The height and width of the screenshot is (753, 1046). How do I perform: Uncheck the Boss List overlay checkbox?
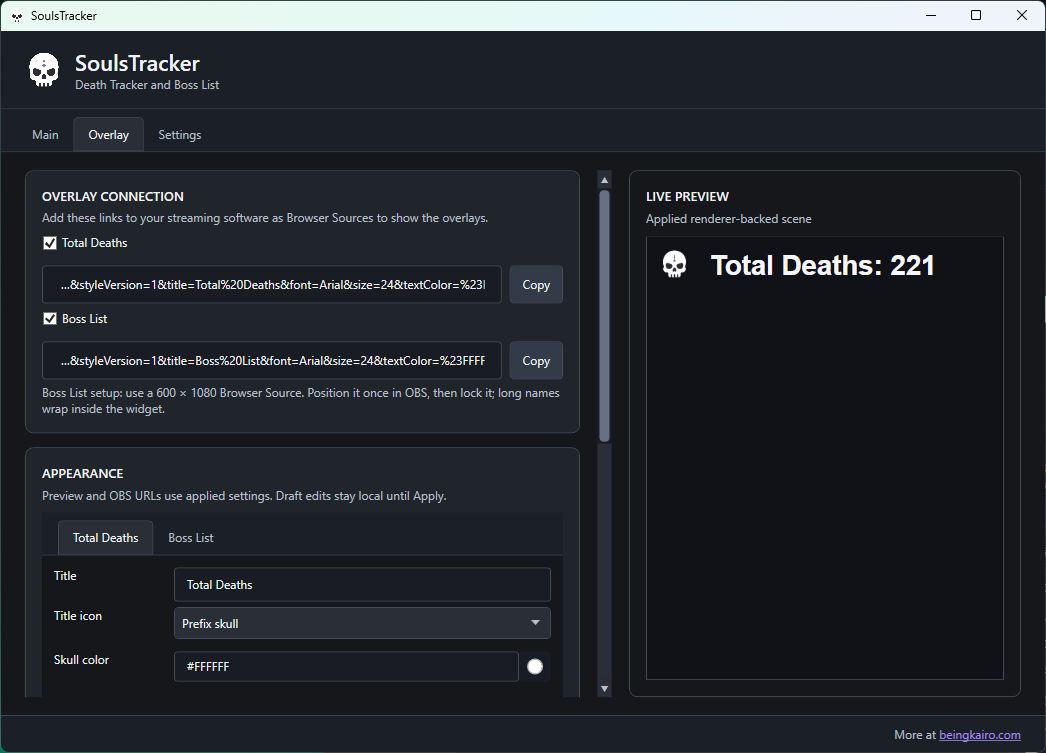(50, 319)
